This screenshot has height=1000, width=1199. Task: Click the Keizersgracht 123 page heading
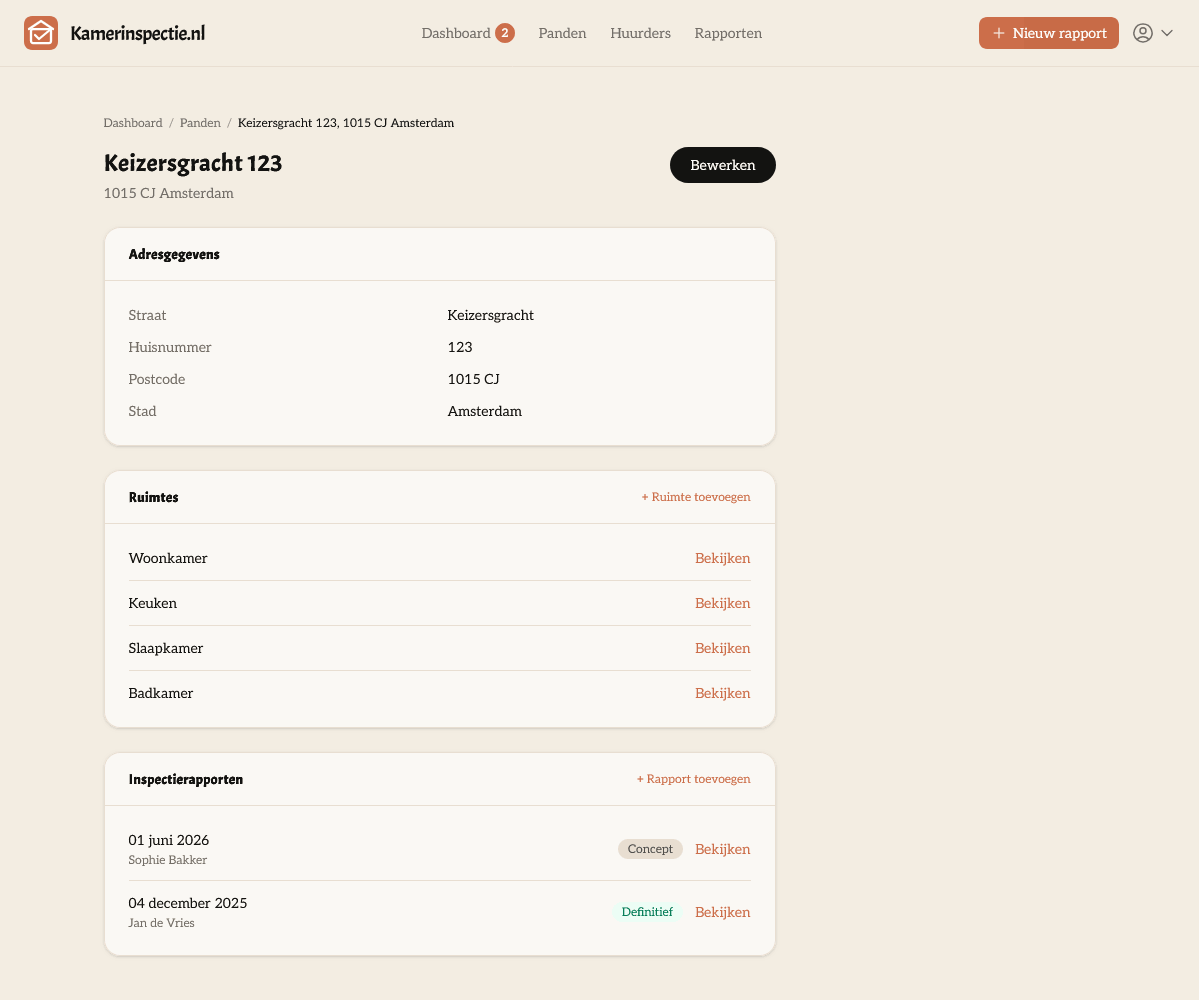click(x=193, y=163)
